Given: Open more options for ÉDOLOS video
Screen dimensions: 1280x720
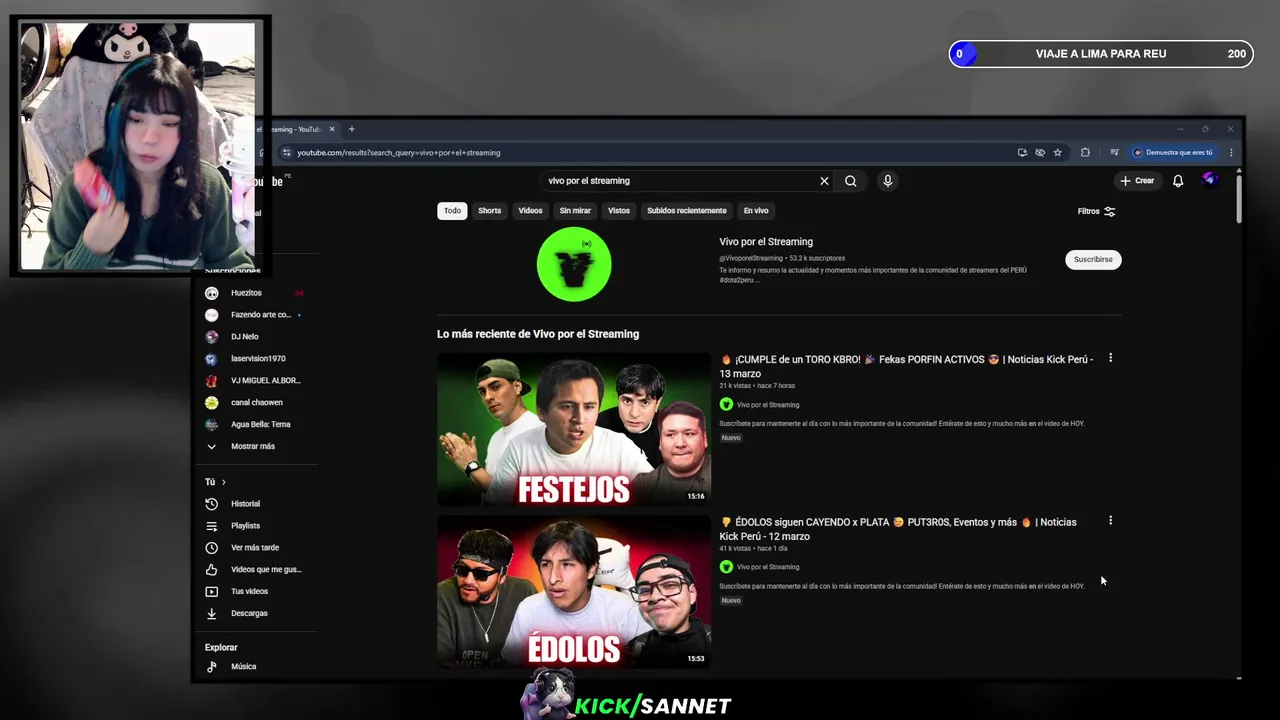Looking at the screenshot, I should pyautogui.click(x=1110, y=521).
